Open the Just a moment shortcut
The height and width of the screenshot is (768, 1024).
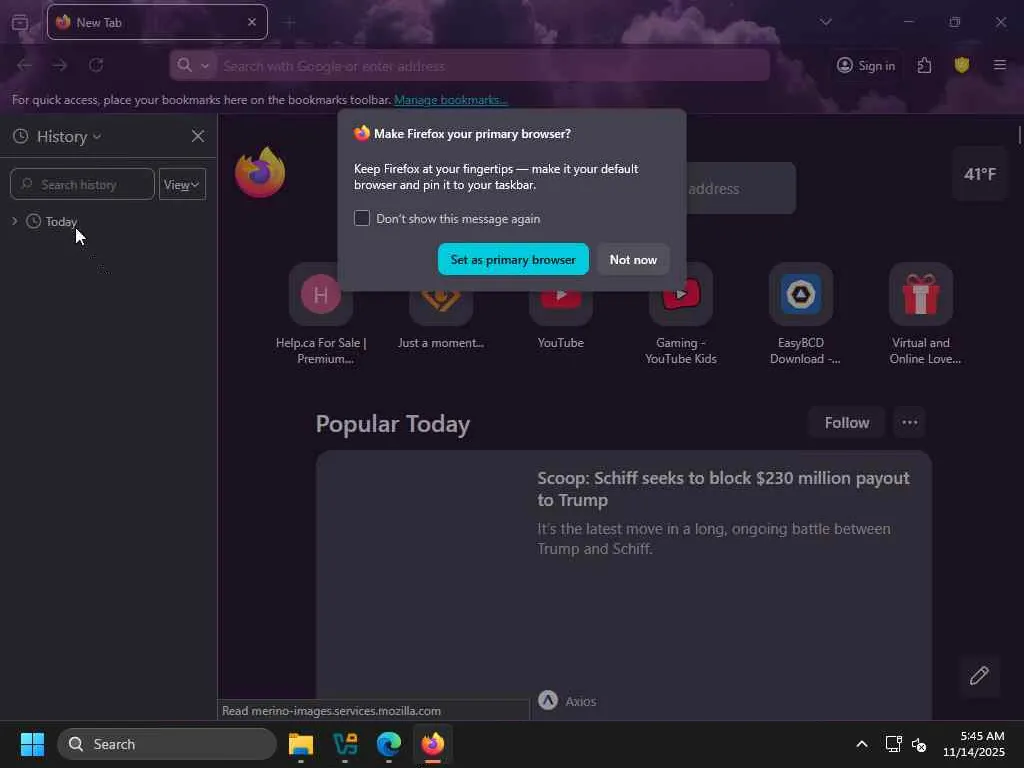441,307
